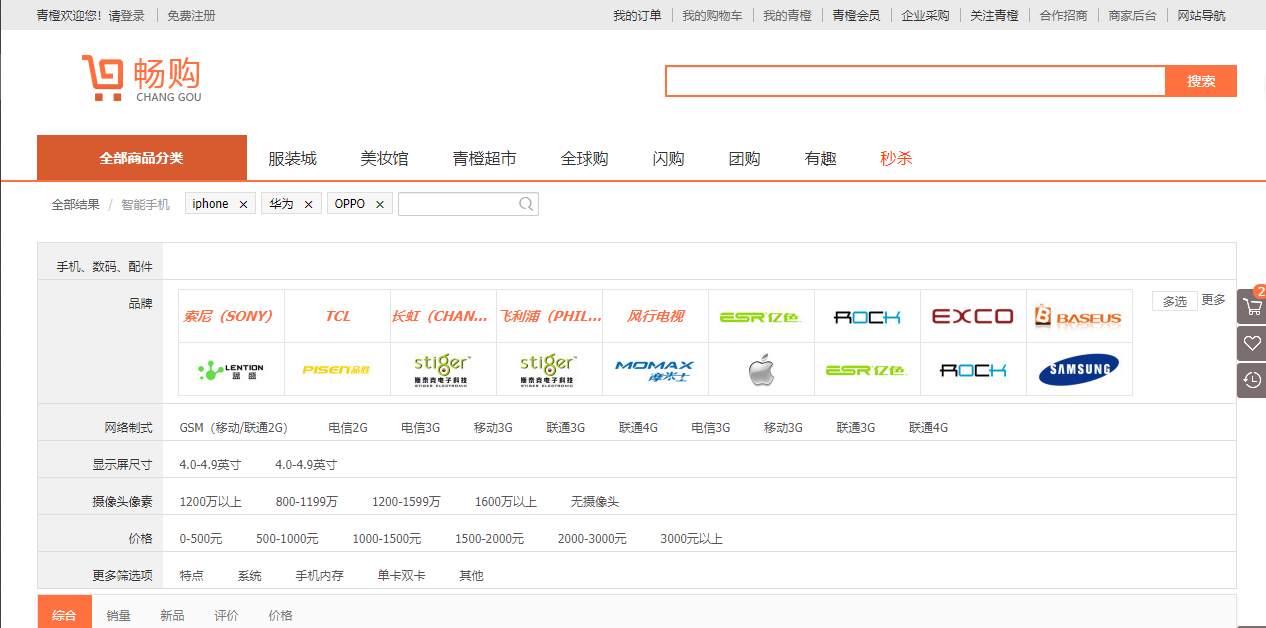
Task: Select the TCL brand
Action: click(x=337, y=316)
